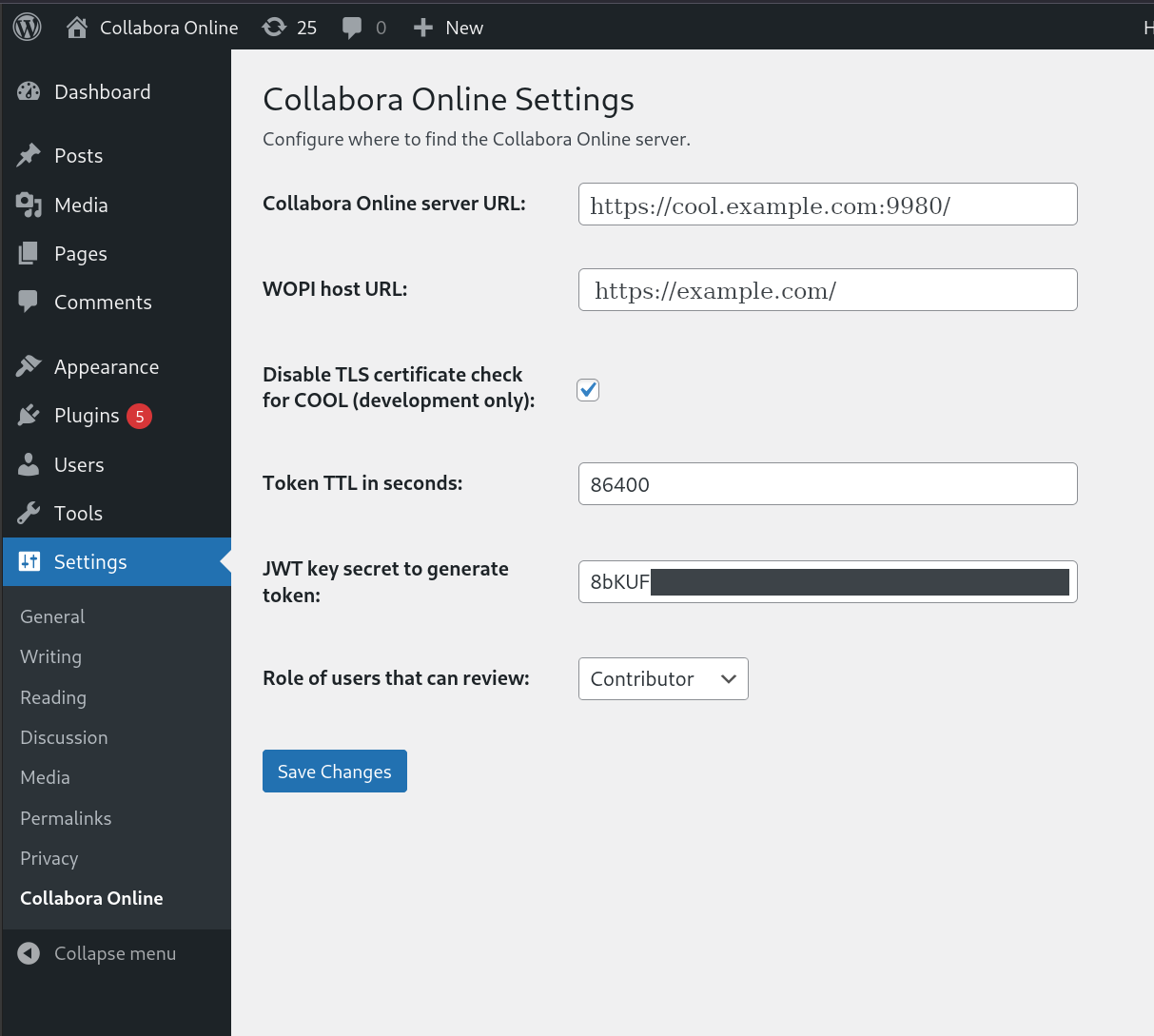
Task: Open the Users admin page
Action: 79,465
